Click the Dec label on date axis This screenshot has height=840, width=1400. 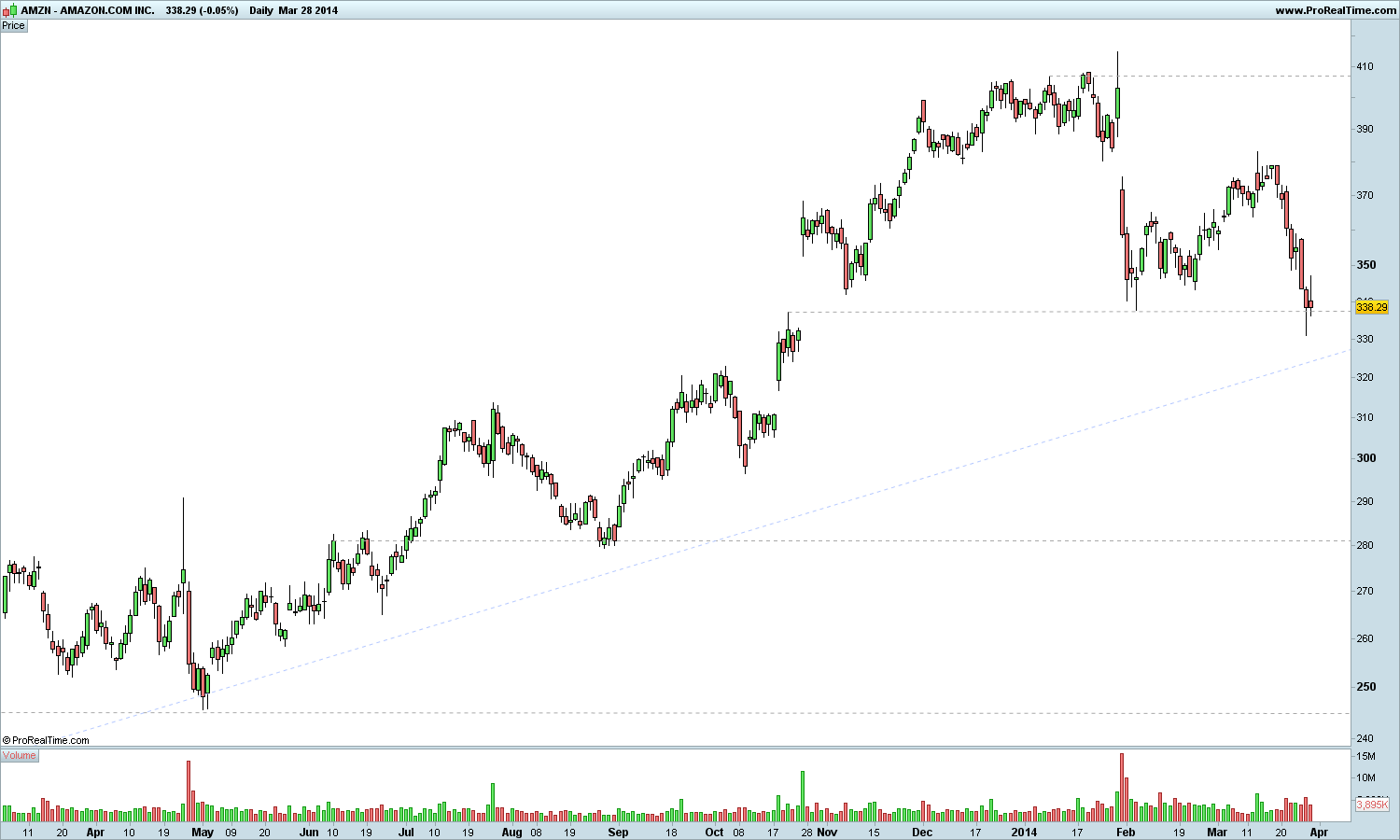(x=922, y=832)
